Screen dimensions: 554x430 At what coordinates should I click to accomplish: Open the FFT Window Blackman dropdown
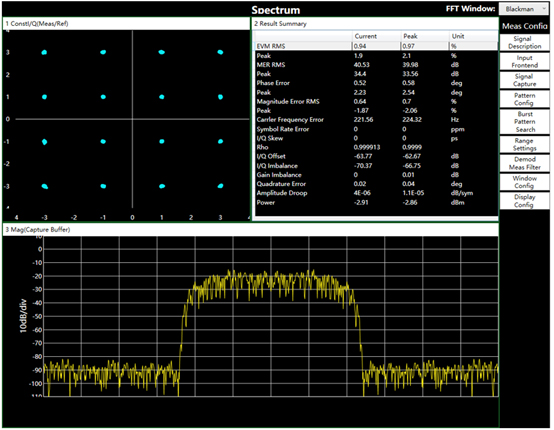pos(524,9)
